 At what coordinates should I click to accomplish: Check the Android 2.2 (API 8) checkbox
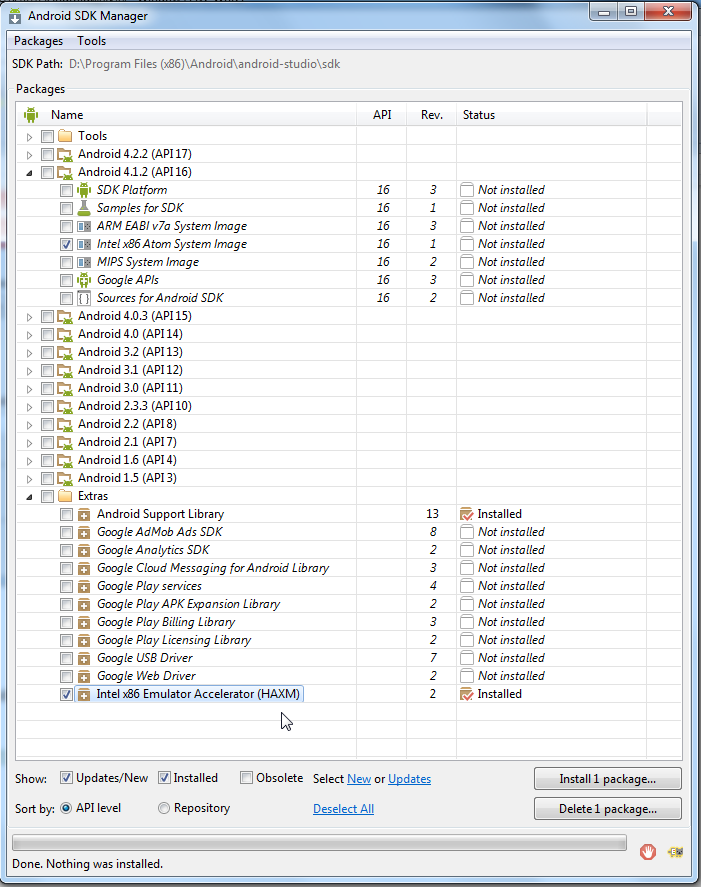click(48, 424)
